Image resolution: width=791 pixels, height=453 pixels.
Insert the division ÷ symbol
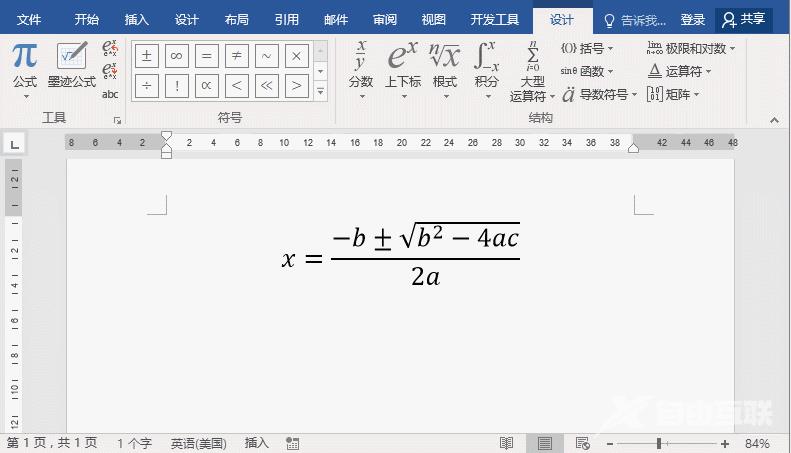pos(147,86)
